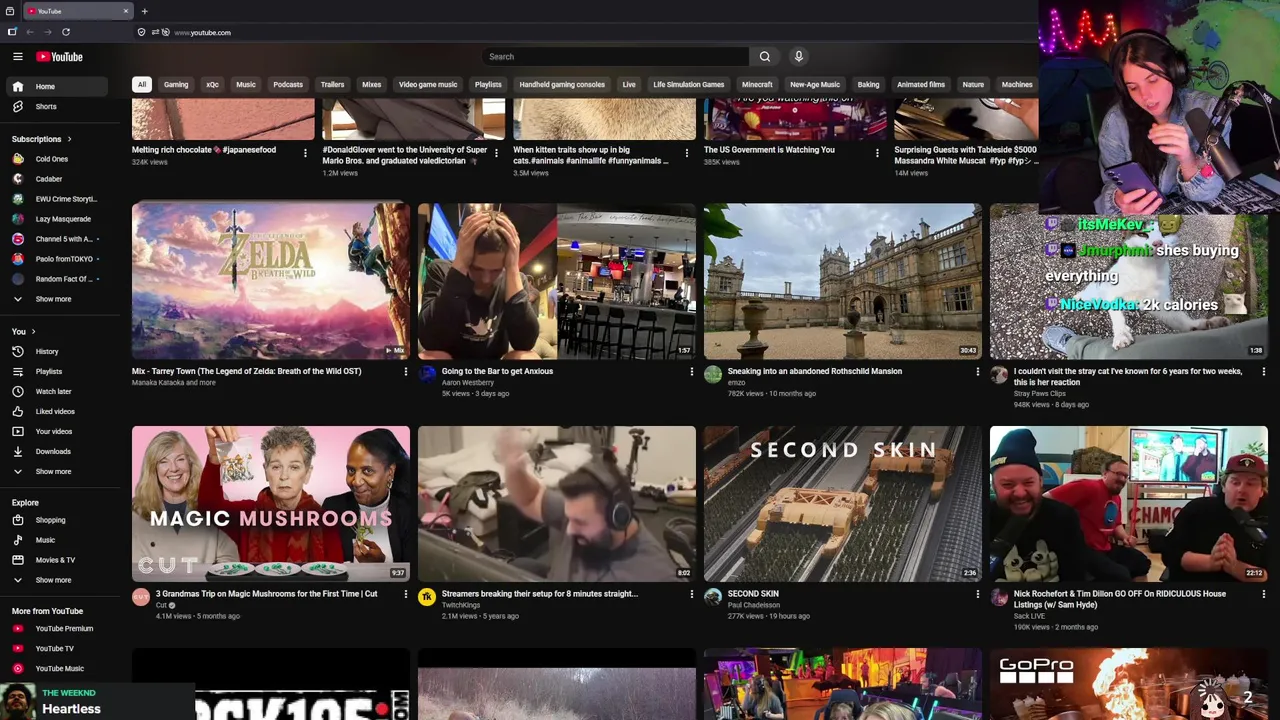Open The US Government is Watching You

pos(769,150)
